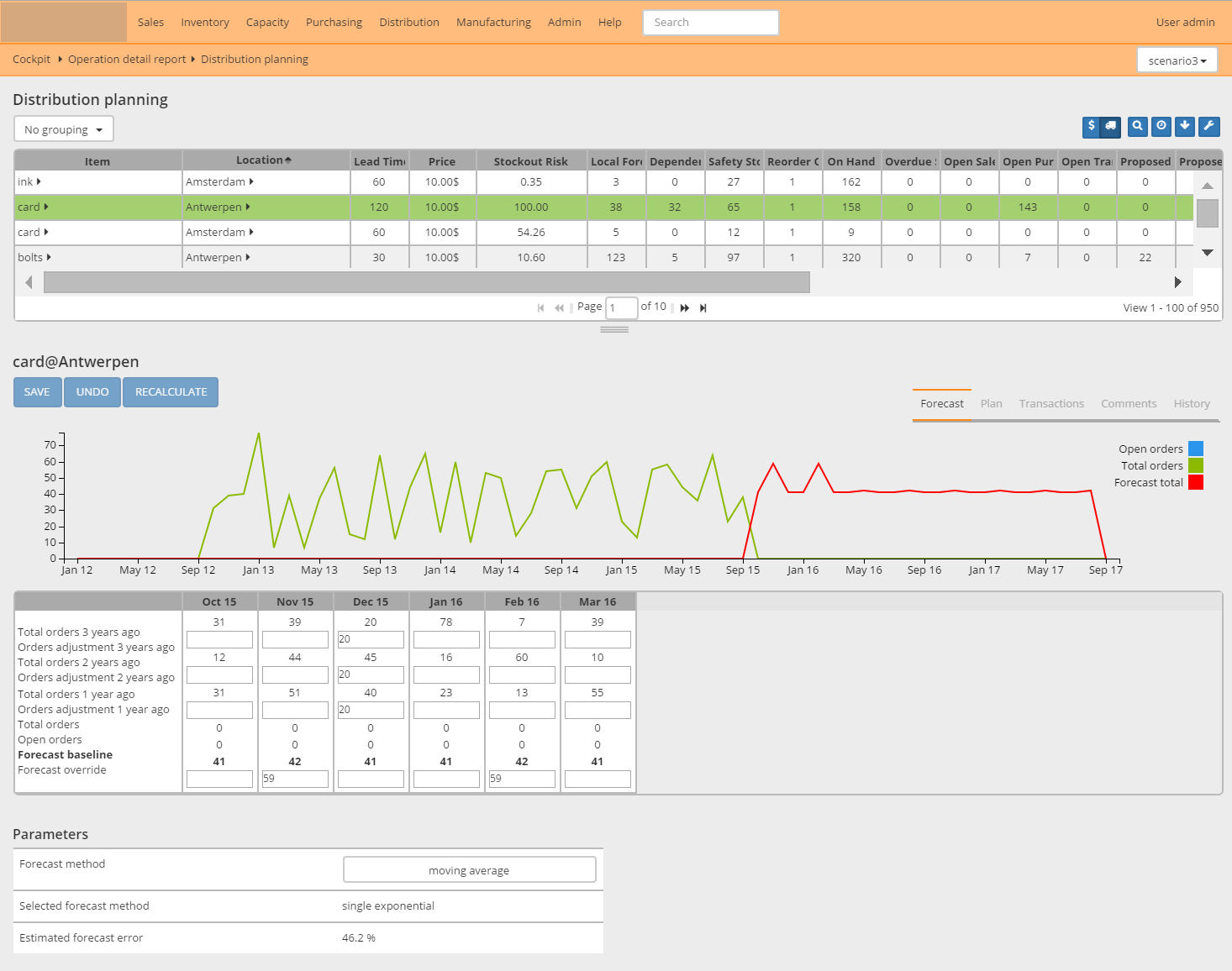
Task: Open the No grouping dropdown
Action: click(x=63, y=129)
